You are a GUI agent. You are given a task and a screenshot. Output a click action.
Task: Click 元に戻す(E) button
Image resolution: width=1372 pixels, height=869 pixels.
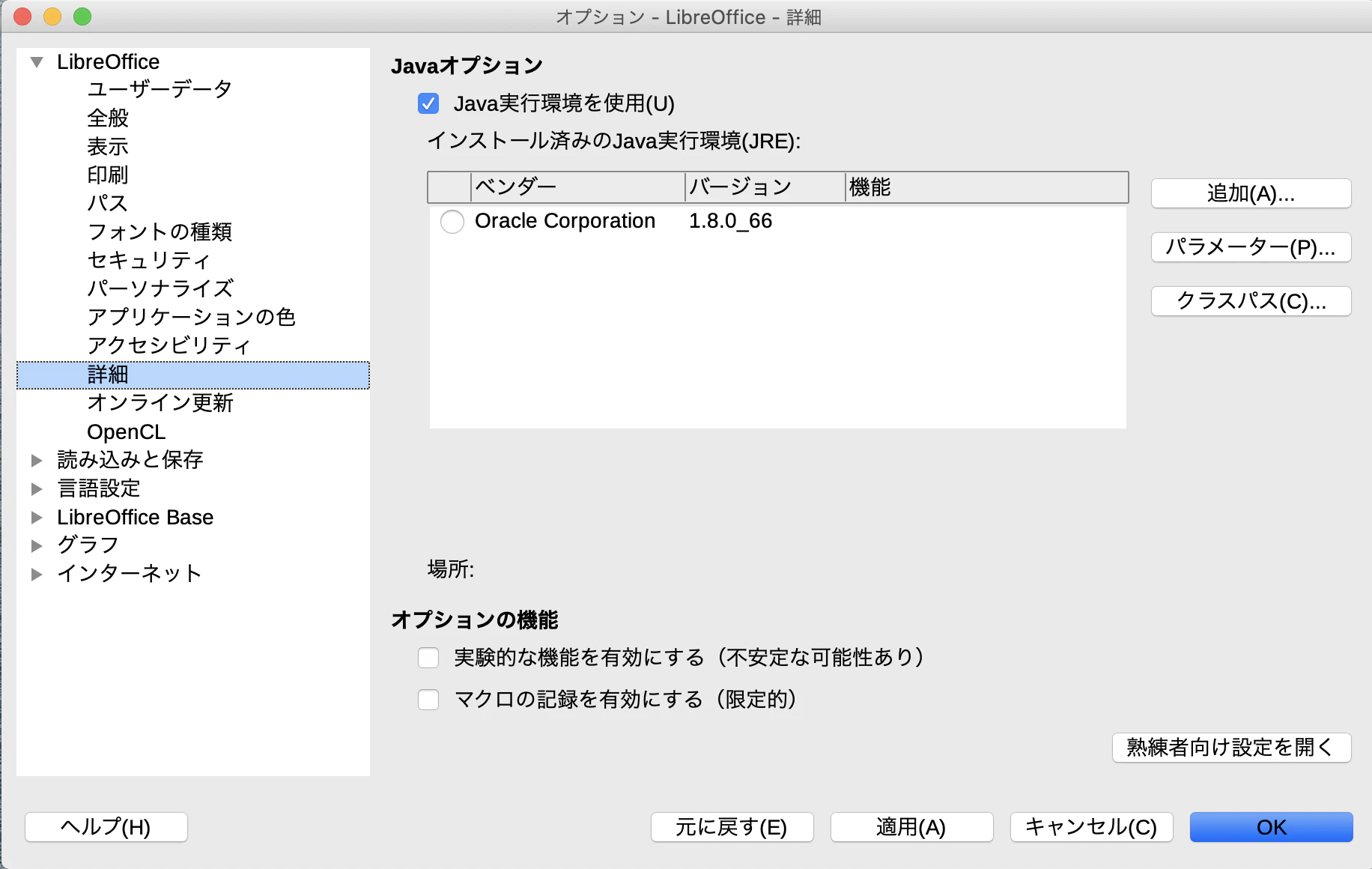732,827
